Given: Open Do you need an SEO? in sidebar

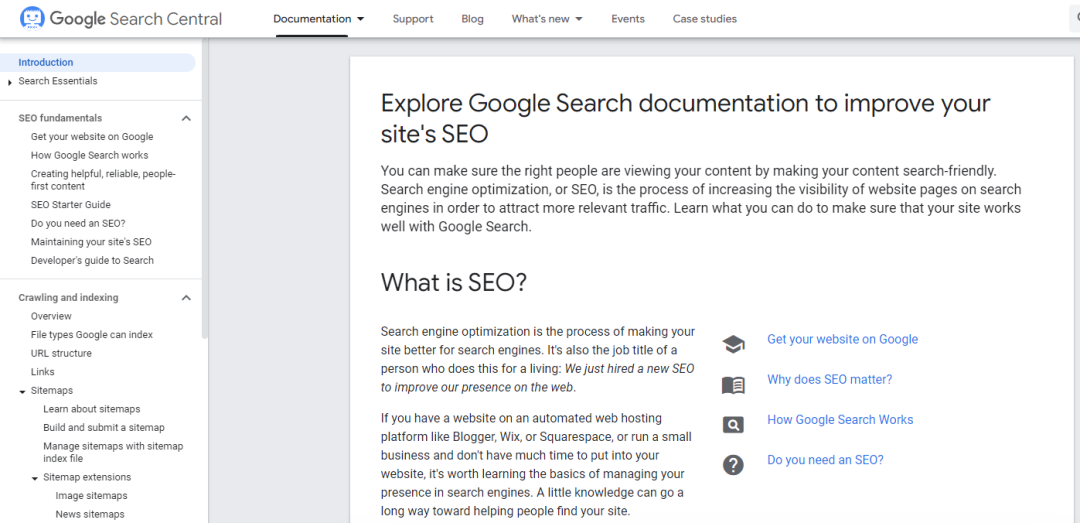Looking at the screenshot, I should [78, 223].
